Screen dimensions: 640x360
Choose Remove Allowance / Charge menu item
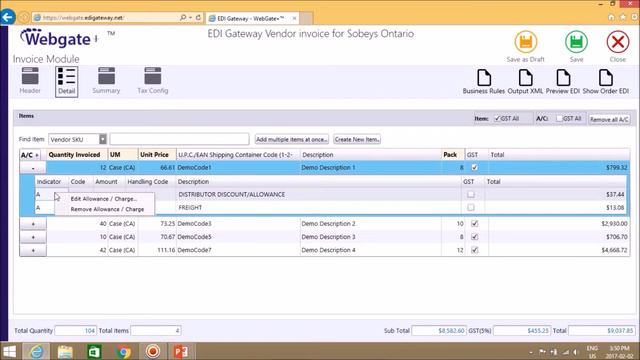107,209
